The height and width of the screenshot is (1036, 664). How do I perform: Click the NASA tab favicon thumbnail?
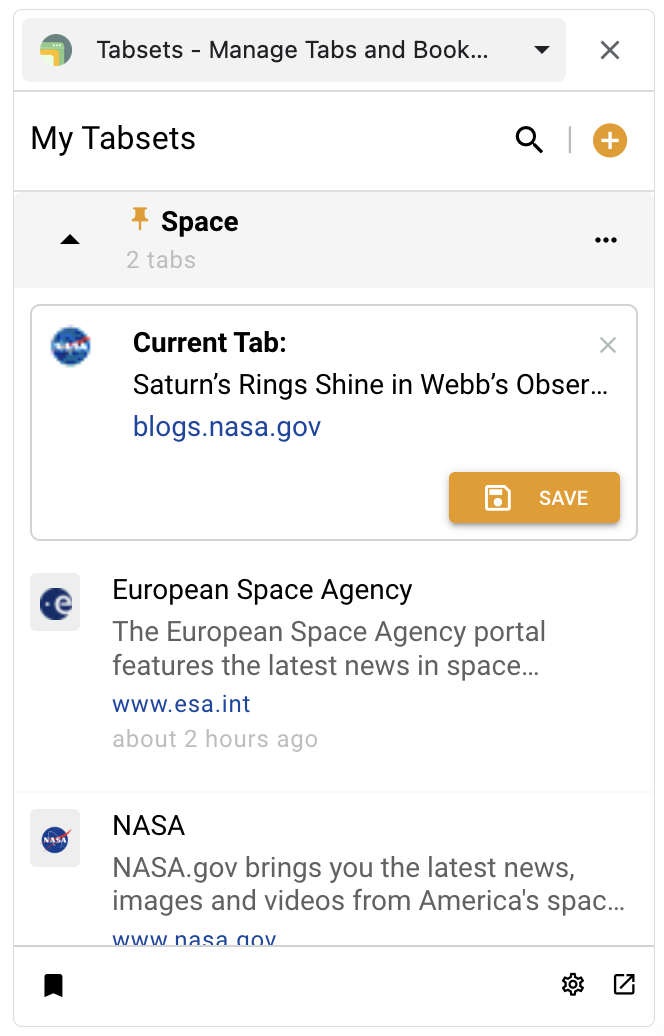[55, 838]
